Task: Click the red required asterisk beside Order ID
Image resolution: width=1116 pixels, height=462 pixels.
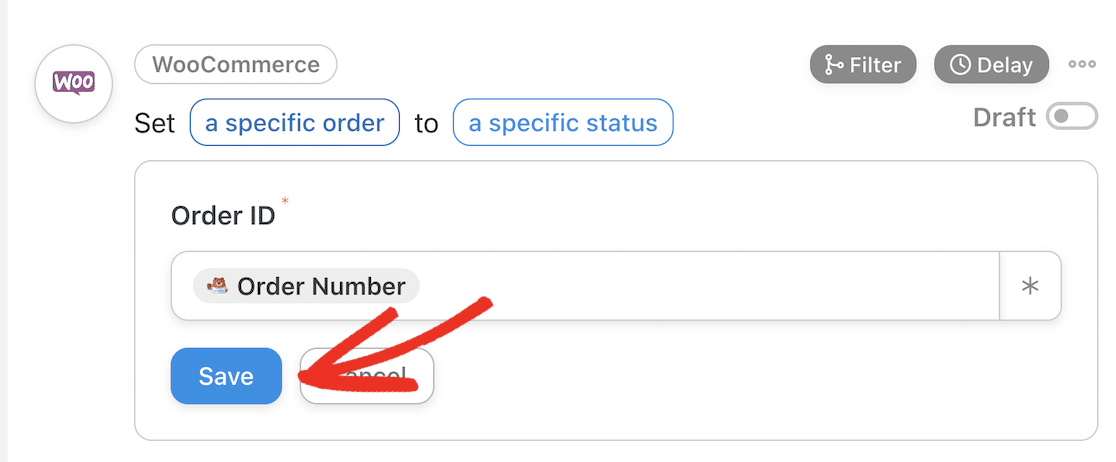Action: pos(285,203)
